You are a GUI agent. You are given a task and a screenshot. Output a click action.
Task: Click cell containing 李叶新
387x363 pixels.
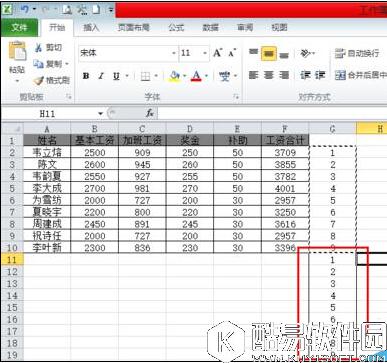[x=47, y=247]
